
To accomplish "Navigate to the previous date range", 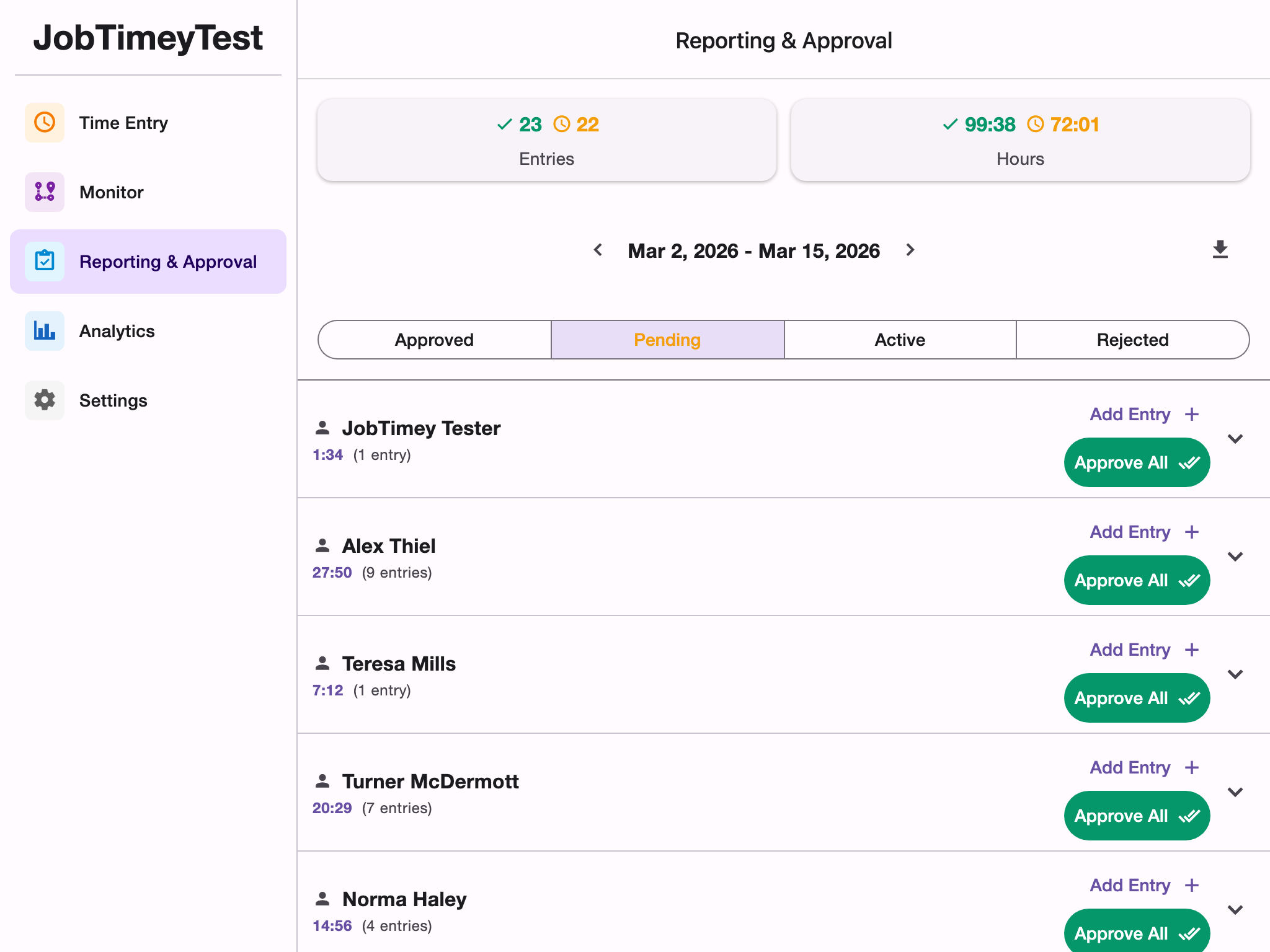I will pos(598,250).
